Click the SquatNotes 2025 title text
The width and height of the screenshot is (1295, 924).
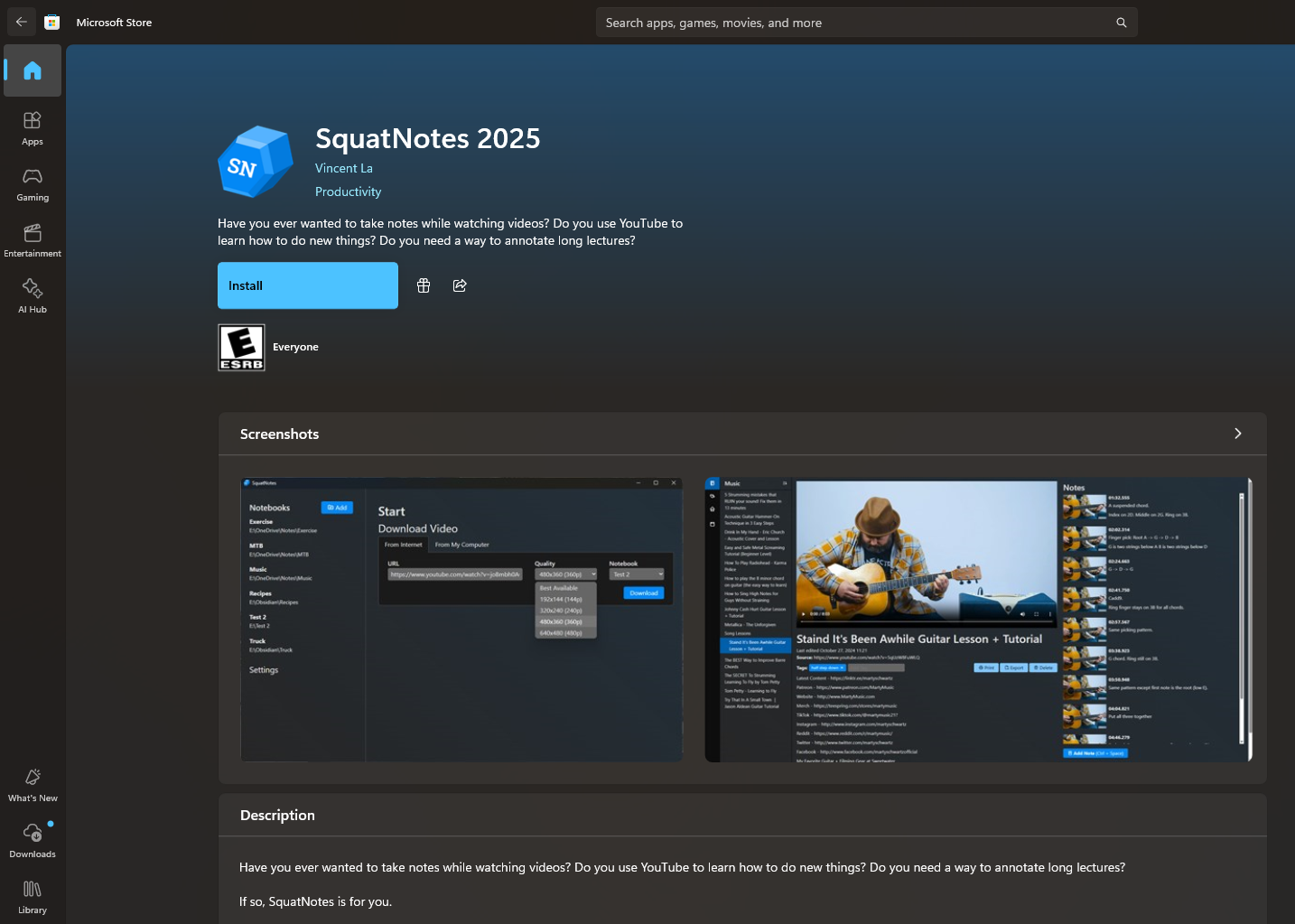[428, 138]
